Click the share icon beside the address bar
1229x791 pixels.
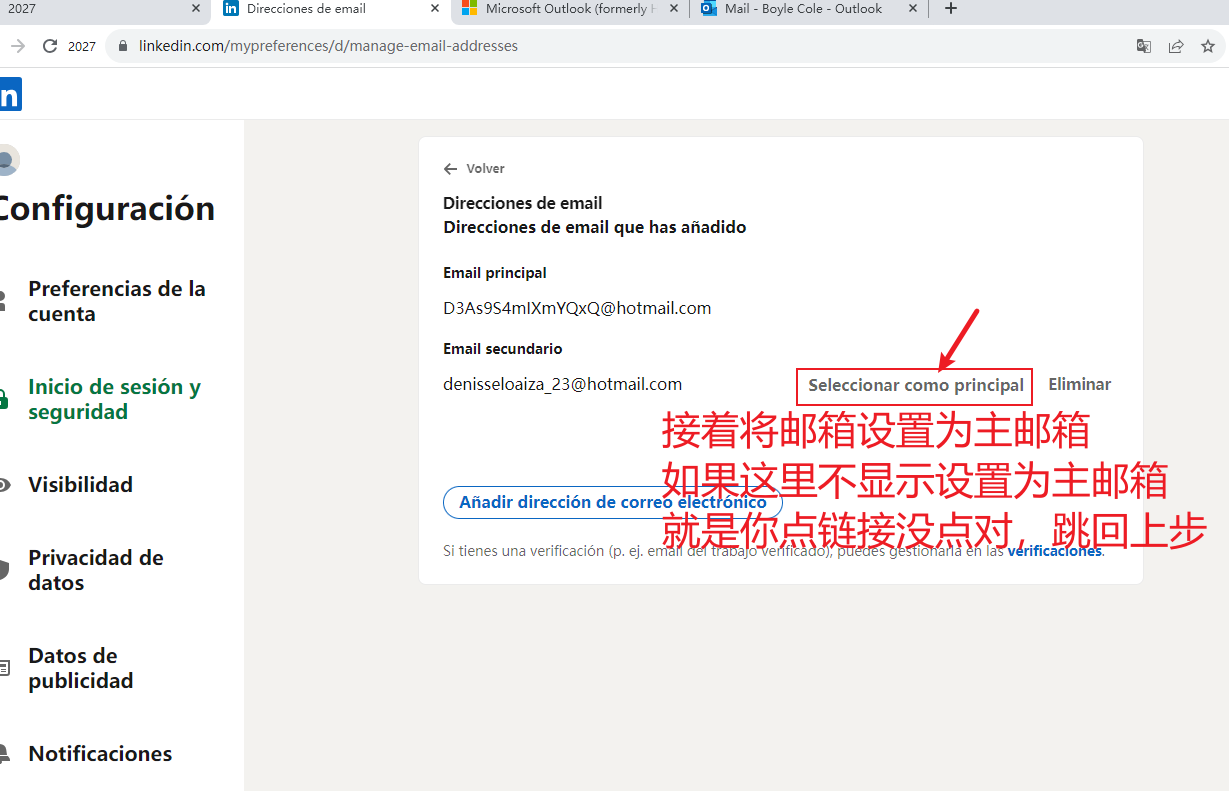pos(1176,46)
